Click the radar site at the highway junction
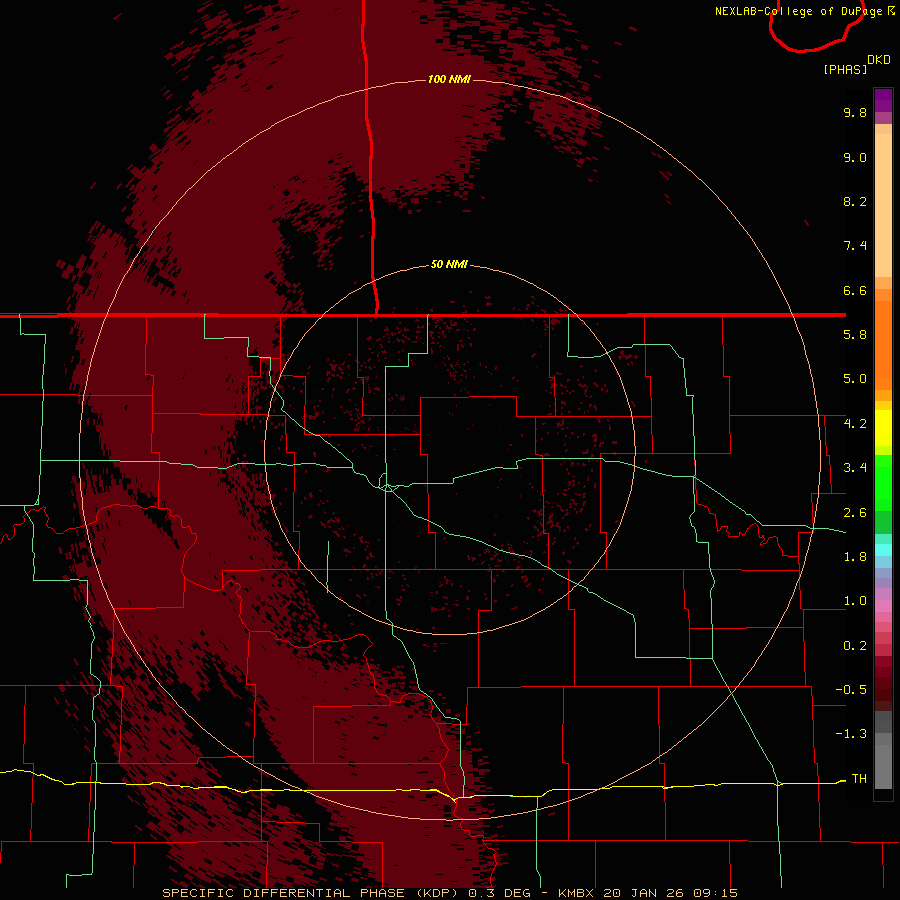 pyautogui.click(x=388, y=487)
